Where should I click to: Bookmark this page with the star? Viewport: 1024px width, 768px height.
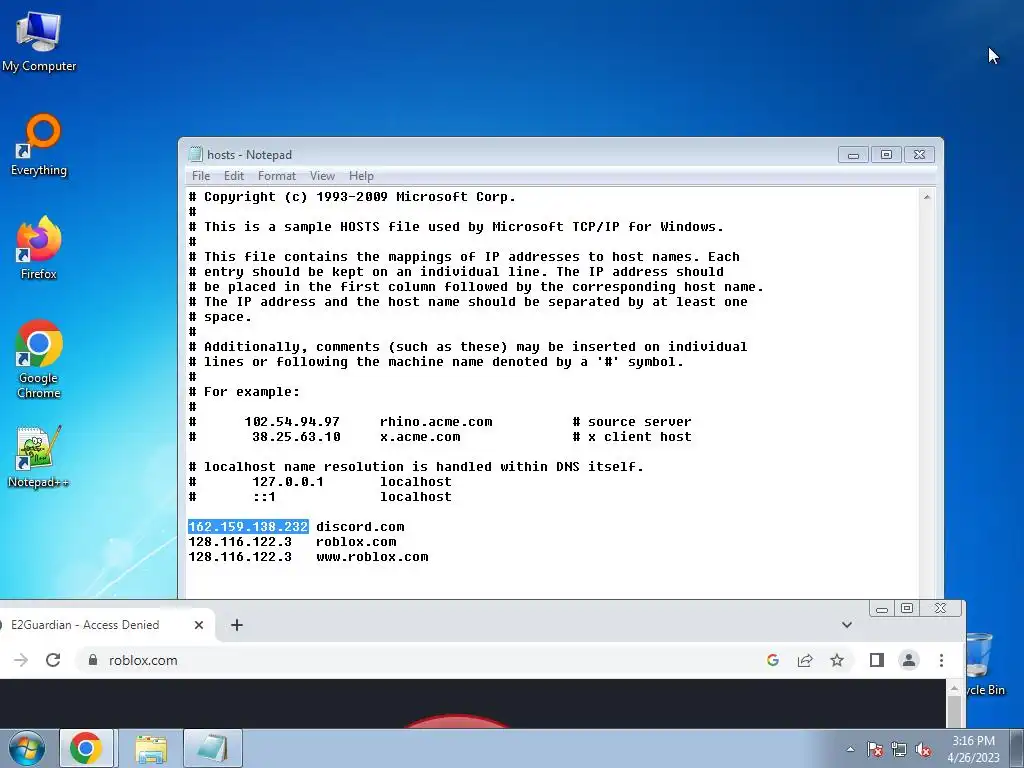pyautogui.click(x=837, y=660)
